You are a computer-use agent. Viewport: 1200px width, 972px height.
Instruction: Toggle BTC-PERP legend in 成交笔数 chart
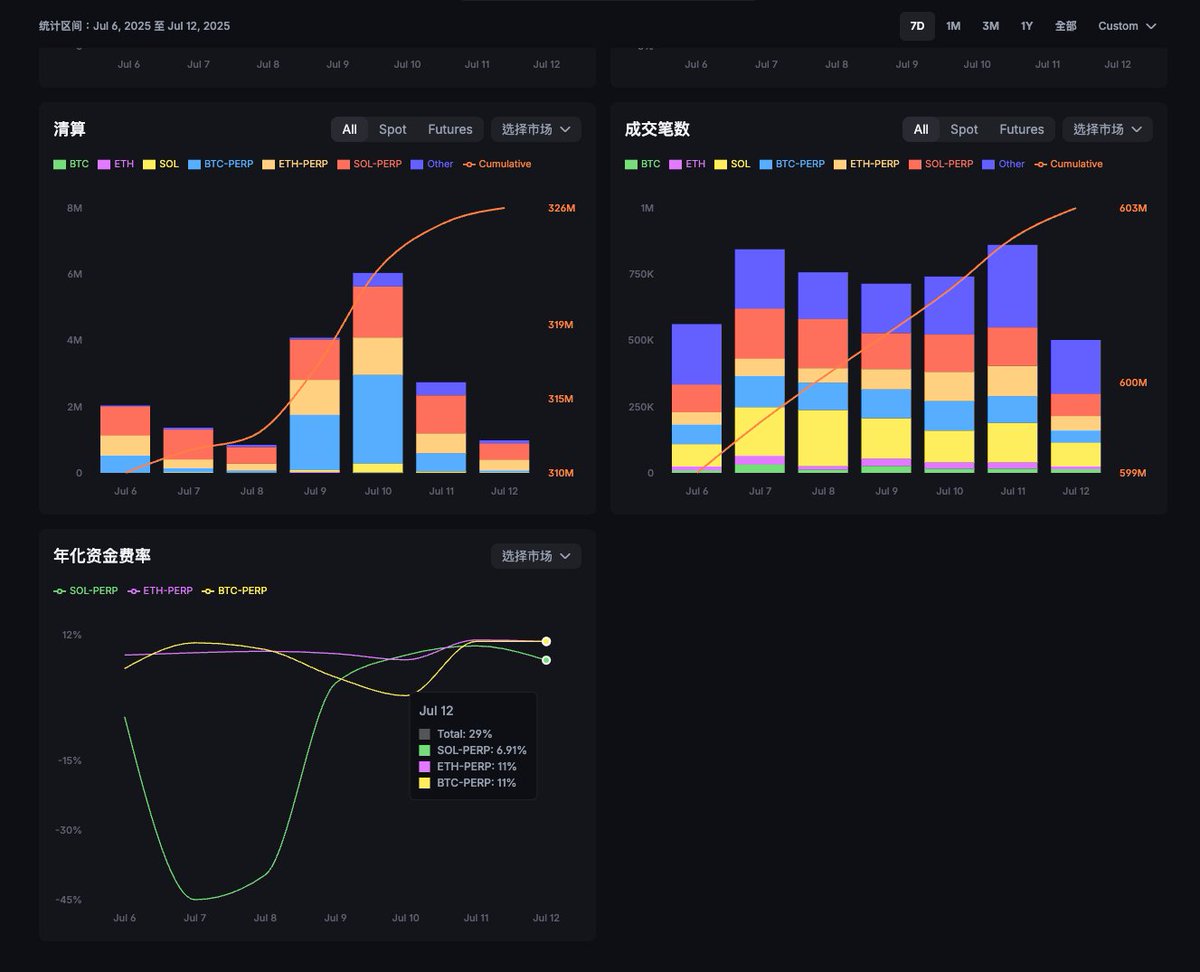point(792,164)
